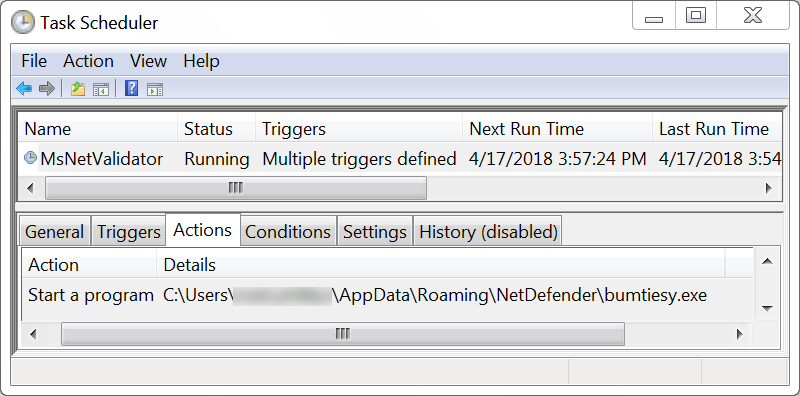Click the blue Back arrow icon

[x=23, y=89]
